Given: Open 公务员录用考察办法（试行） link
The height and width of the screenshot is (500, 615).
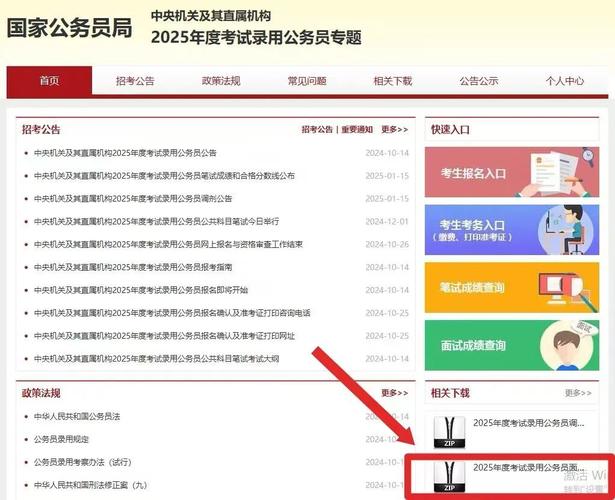Looking at the screenshot, I should 82,462.
